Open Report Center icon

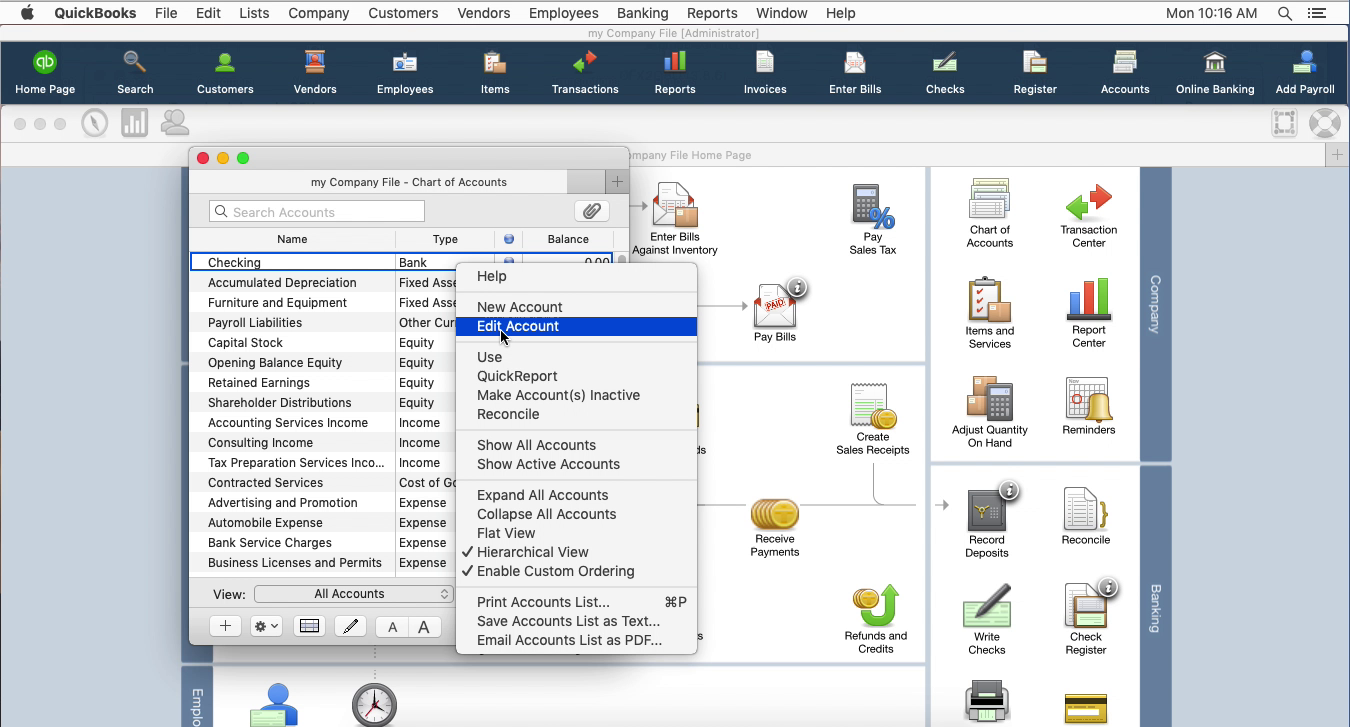coord(1089,313)
